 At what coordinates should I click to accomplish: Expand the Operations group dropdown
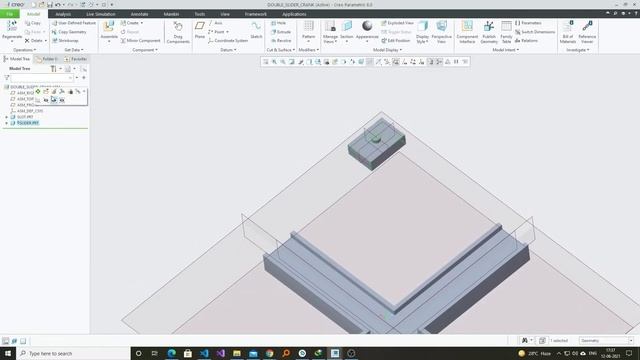(24, 50)
